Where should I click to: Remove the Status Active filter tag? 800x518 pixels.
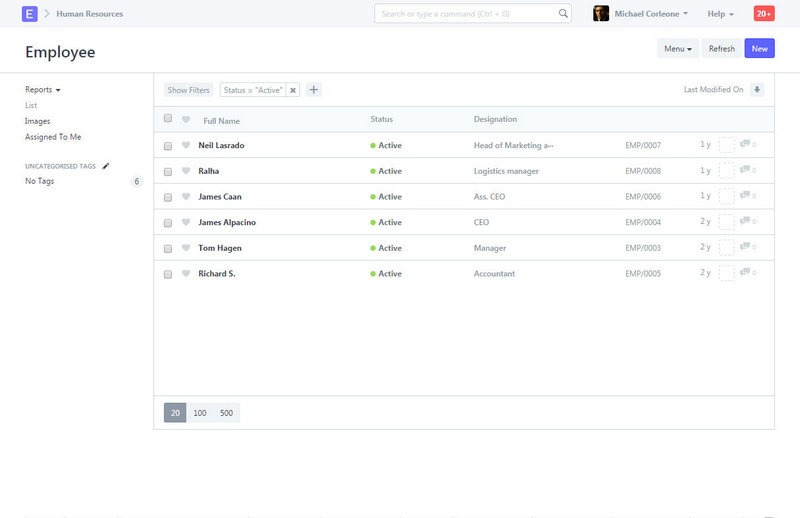tap(293, 90)
